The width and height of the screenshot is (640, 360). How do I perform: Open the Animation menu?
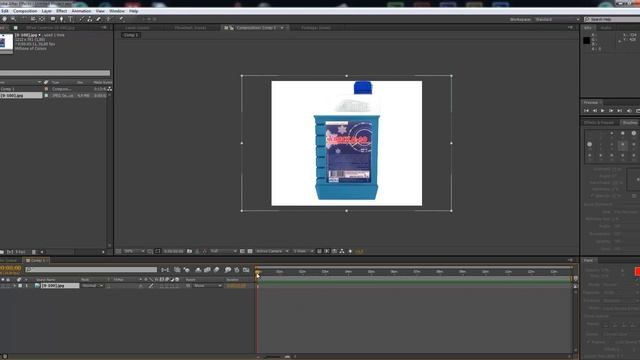coord(81,11)
